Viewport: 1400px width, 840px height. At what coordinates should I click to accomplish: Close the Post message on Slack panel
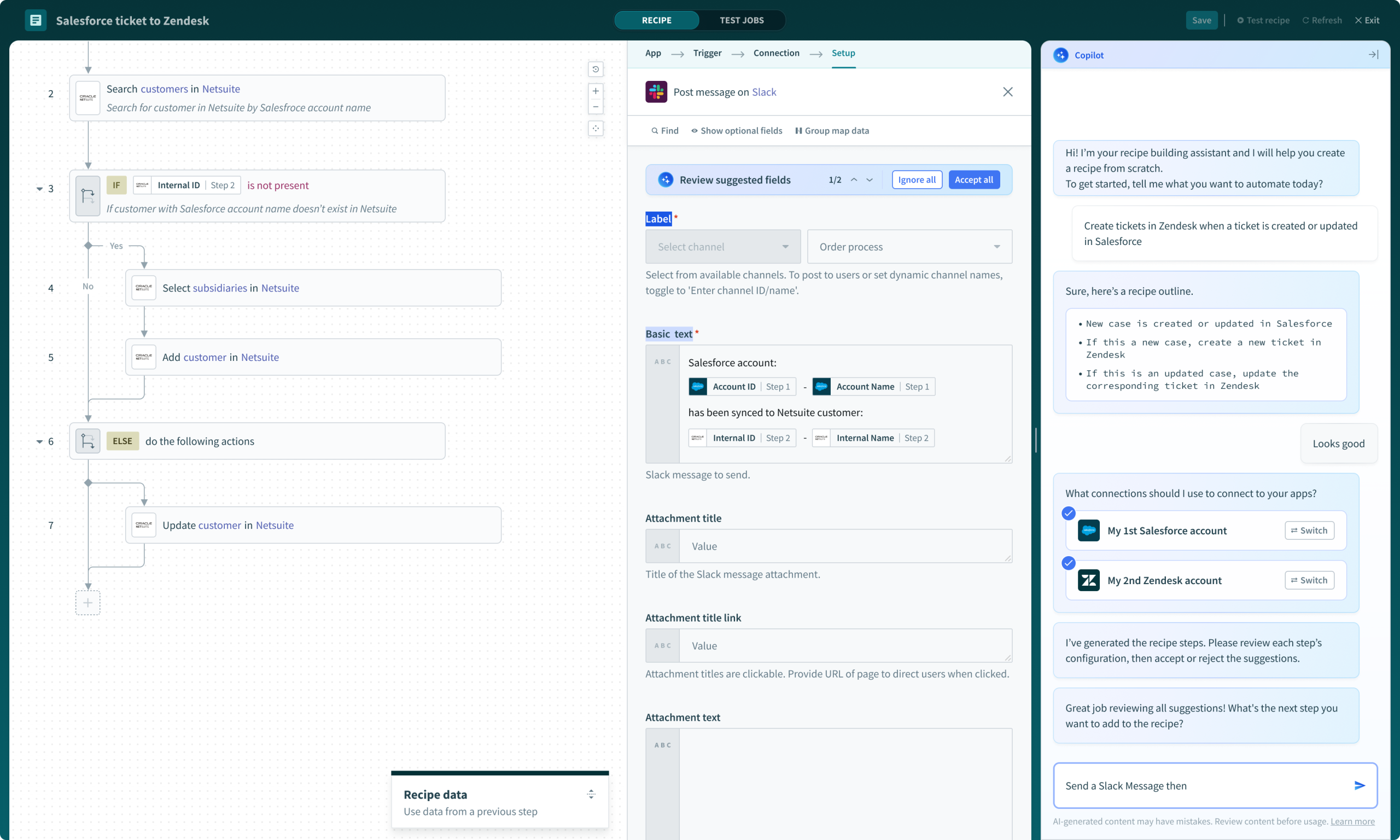1008,92
